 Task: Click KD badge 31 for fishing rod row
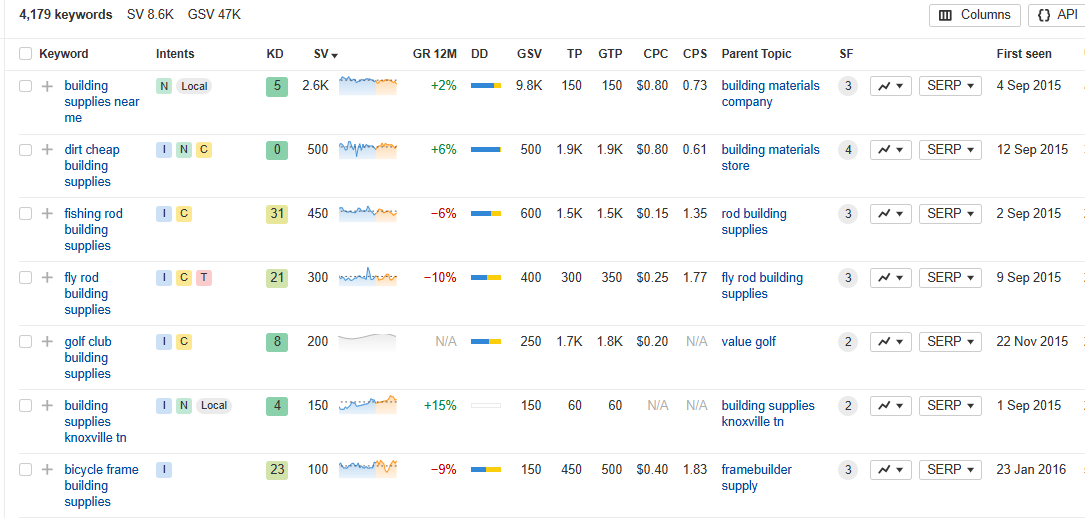(277, 214)
